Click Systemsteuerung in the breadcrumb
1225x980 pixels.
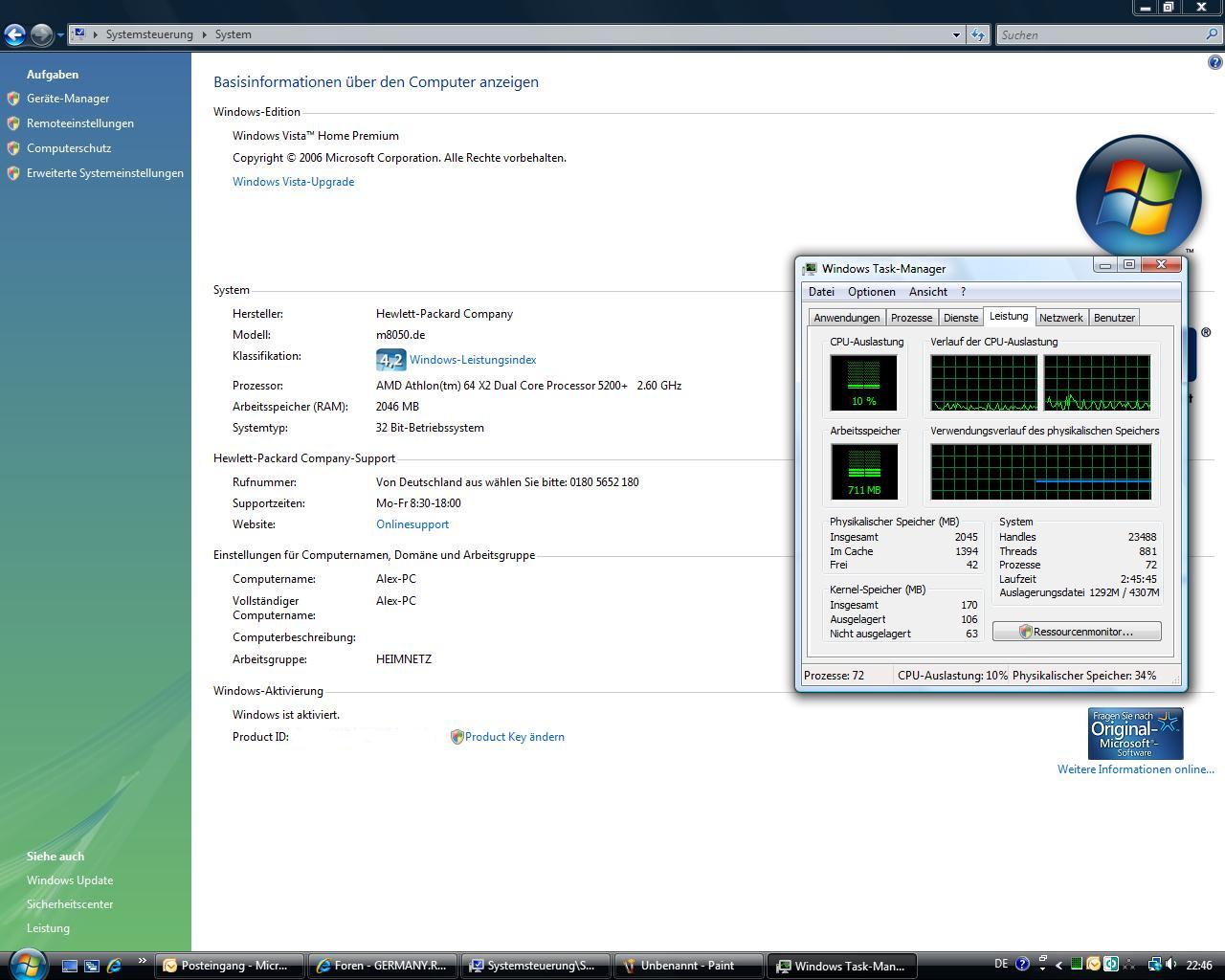149,34
